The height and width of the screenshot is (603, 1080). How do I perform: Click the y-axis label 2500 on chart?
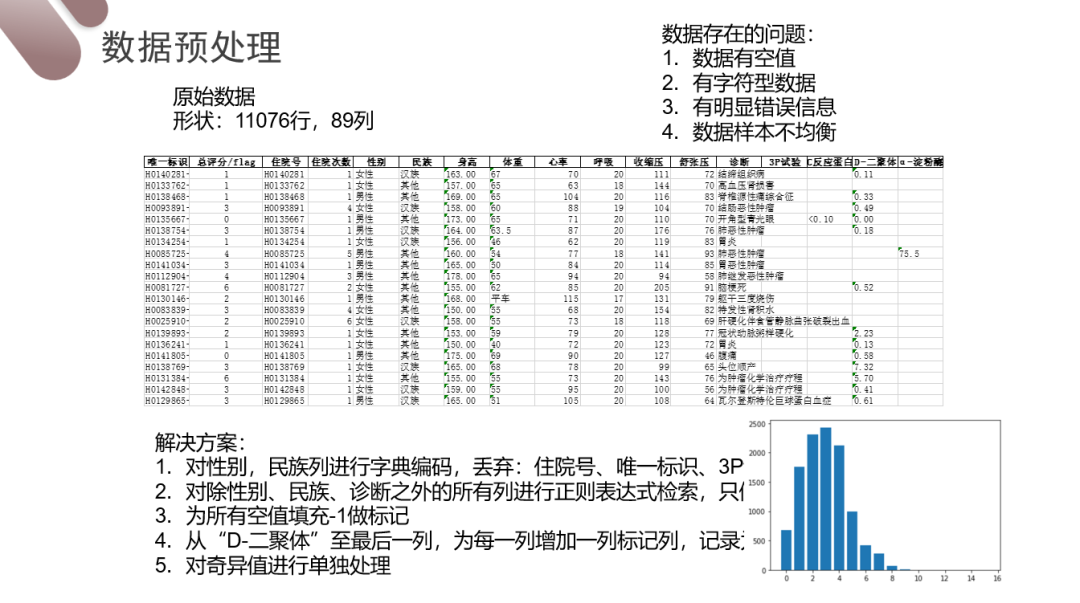757,424
